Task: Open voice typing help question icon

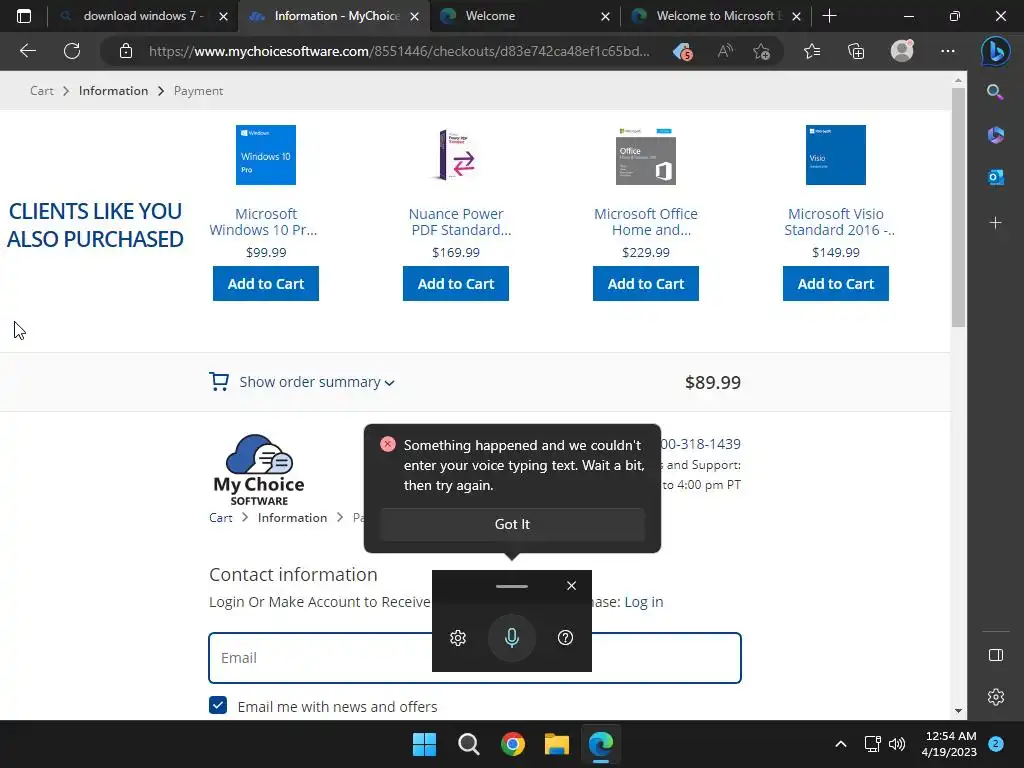Action: (566, 638)
